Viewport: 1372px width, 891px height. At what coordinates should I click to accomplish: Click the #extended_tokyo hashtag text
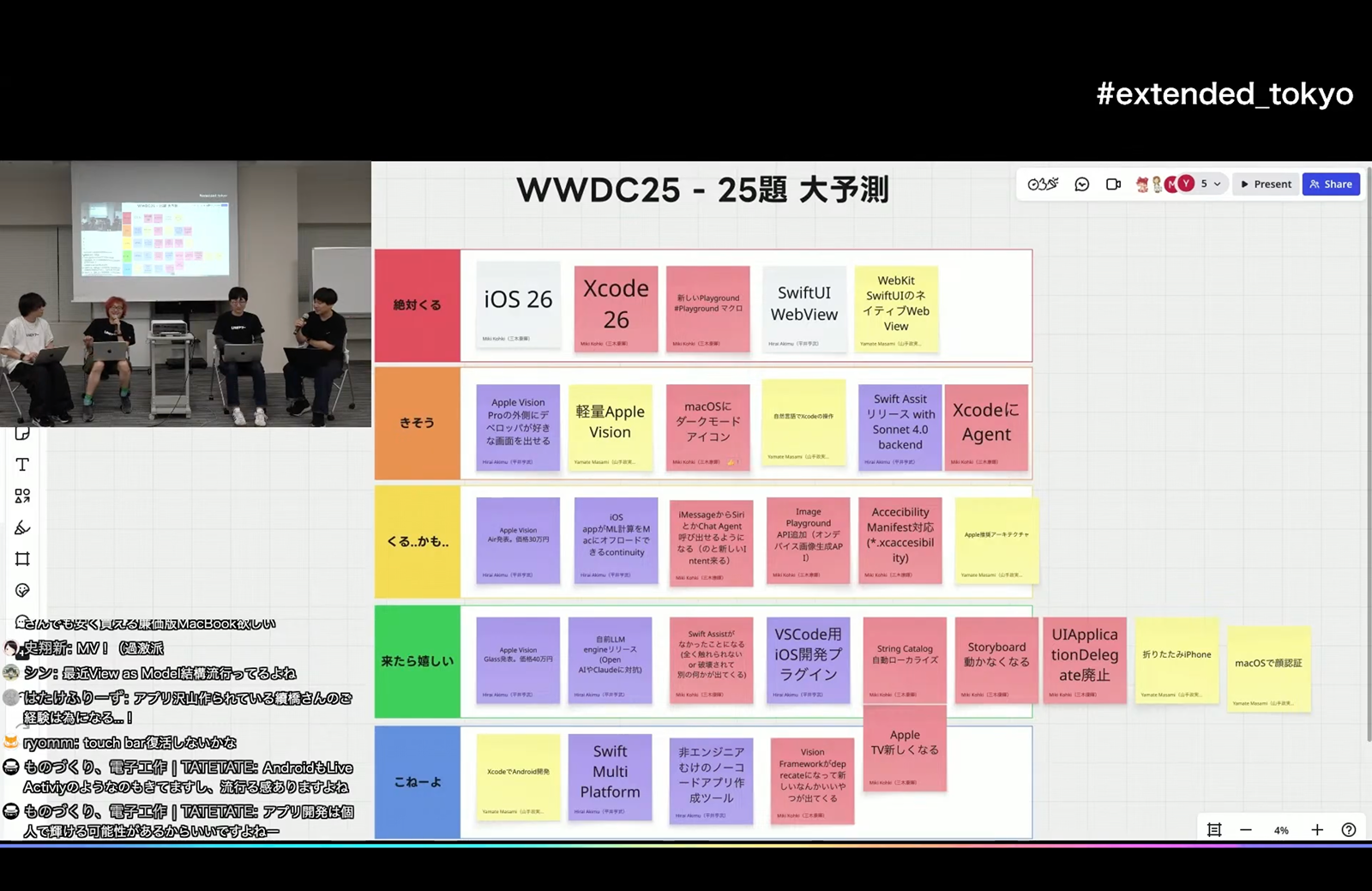[x=1225, y=93]
